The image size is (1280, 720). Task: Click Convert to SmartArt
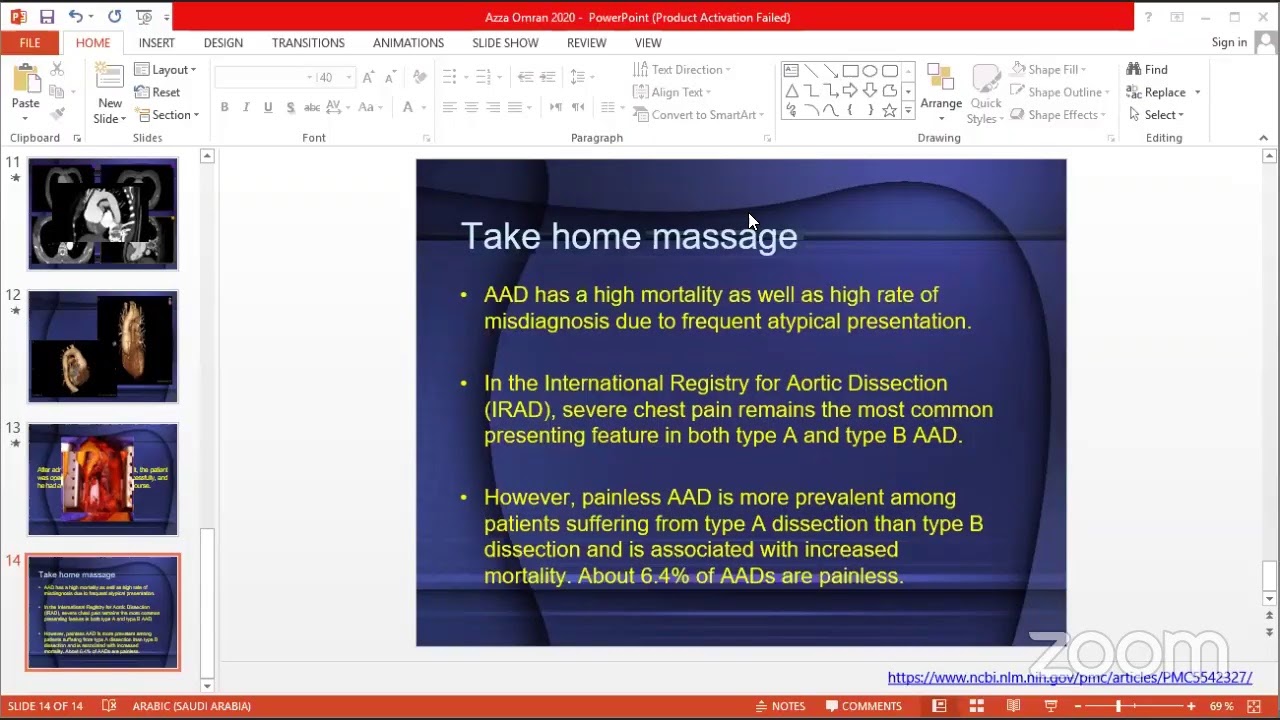pos(698,115)
